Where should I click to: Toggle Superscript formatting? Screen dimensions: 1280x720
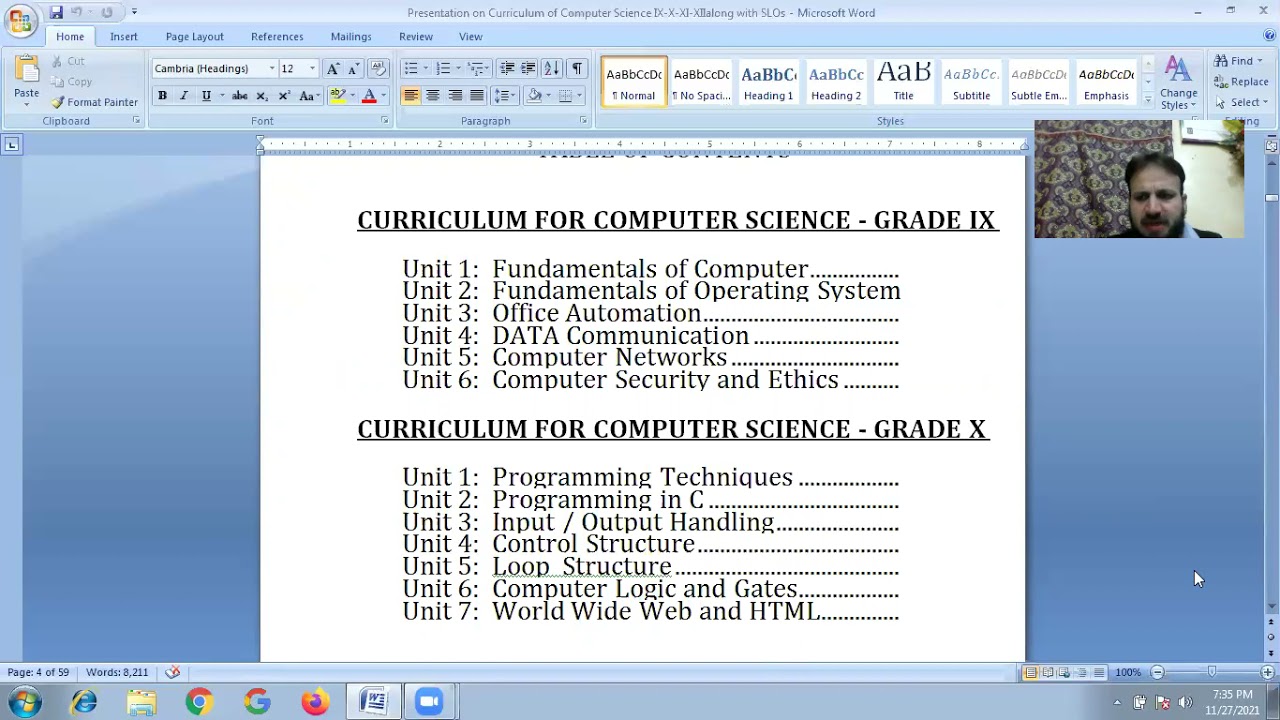point(284,96)
